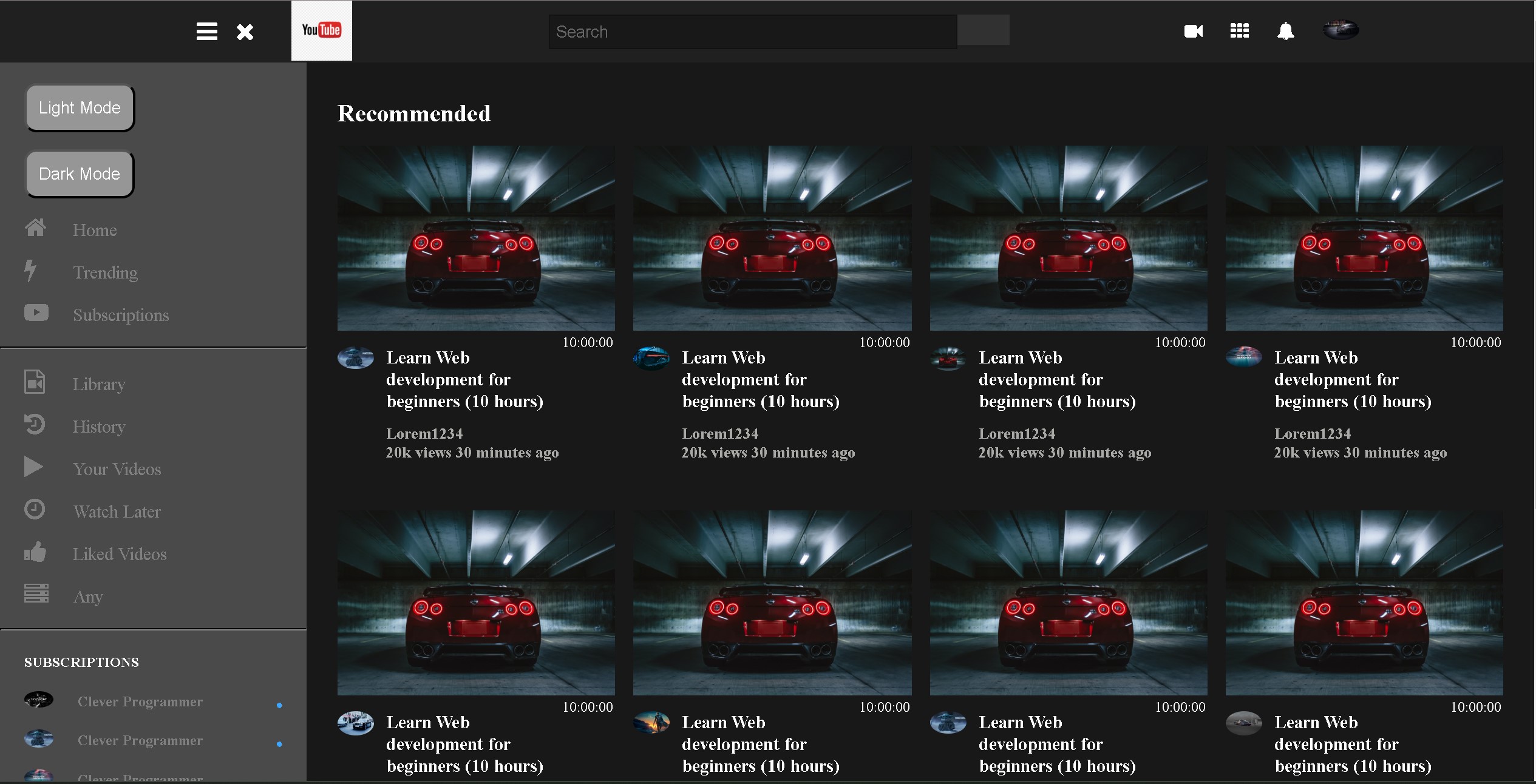This screenshot has width=1536, height=784.
Task: Click the Any list icon in sidebar
Action: pos(36,593)
